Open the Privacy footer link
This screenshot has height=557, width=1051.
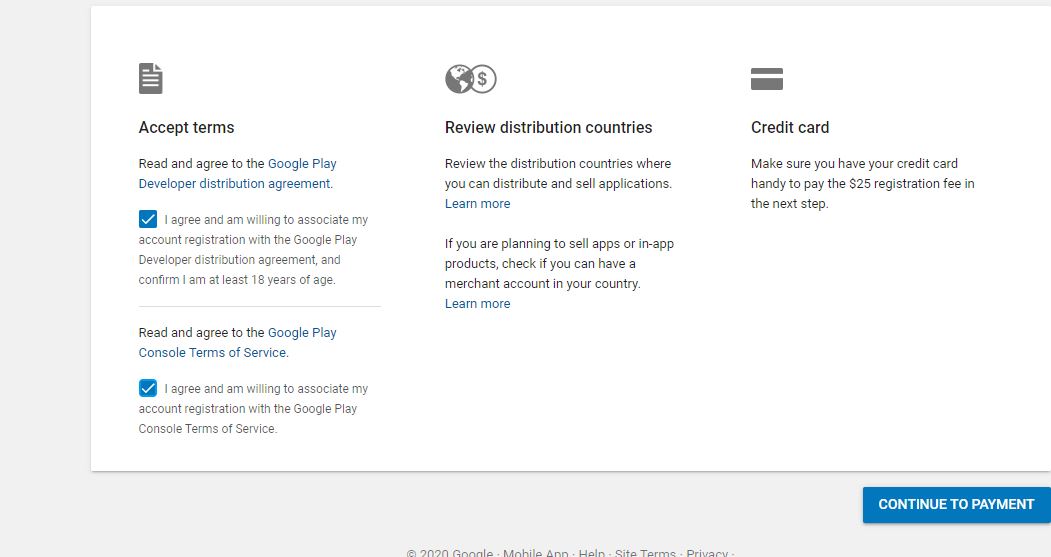click(706, 553)
